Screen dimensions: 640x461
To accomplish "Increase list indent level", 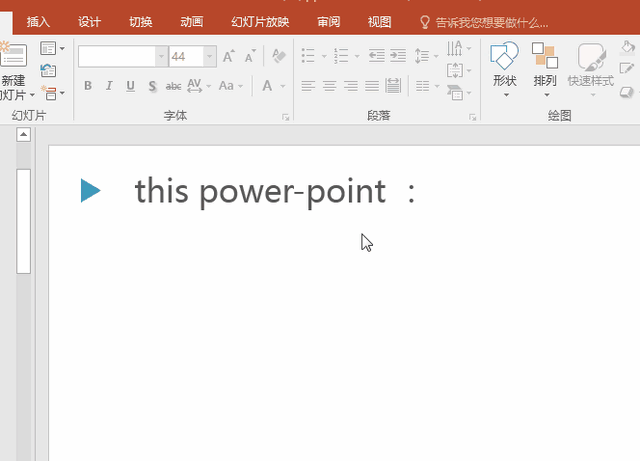I will point(398,56).
